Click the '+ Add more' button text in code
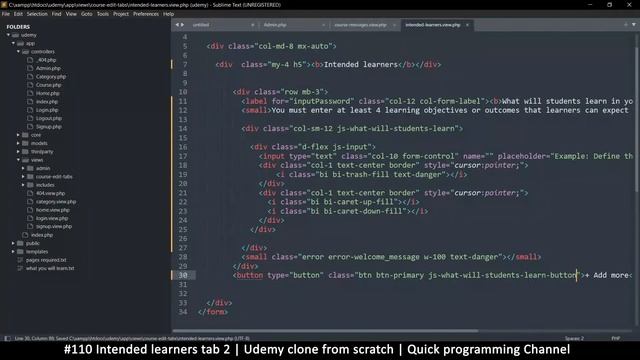The image size is (640, 360). 606,275
